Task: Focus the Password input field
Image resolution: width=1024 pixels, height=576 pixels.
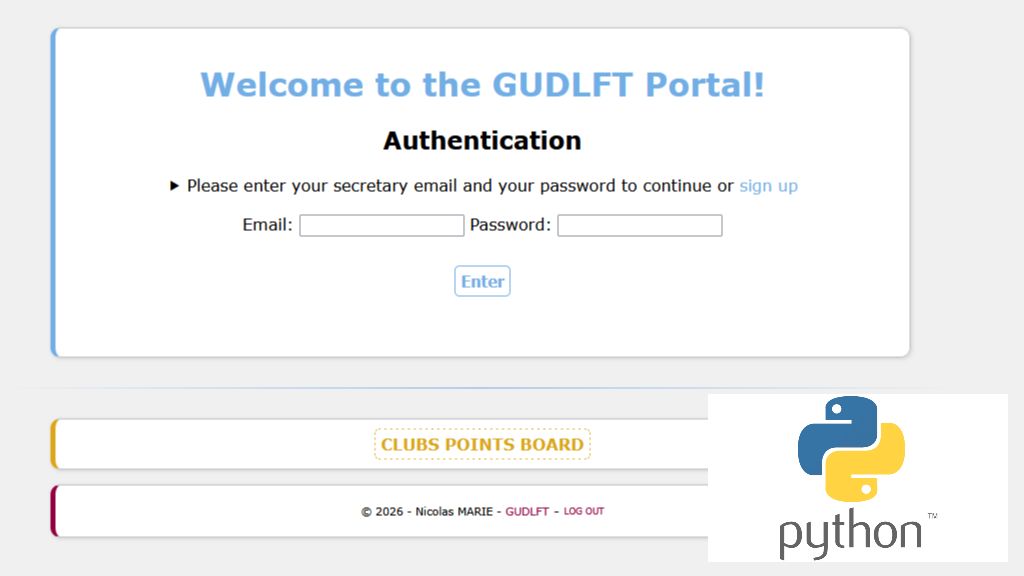Action: coord(639,226)
